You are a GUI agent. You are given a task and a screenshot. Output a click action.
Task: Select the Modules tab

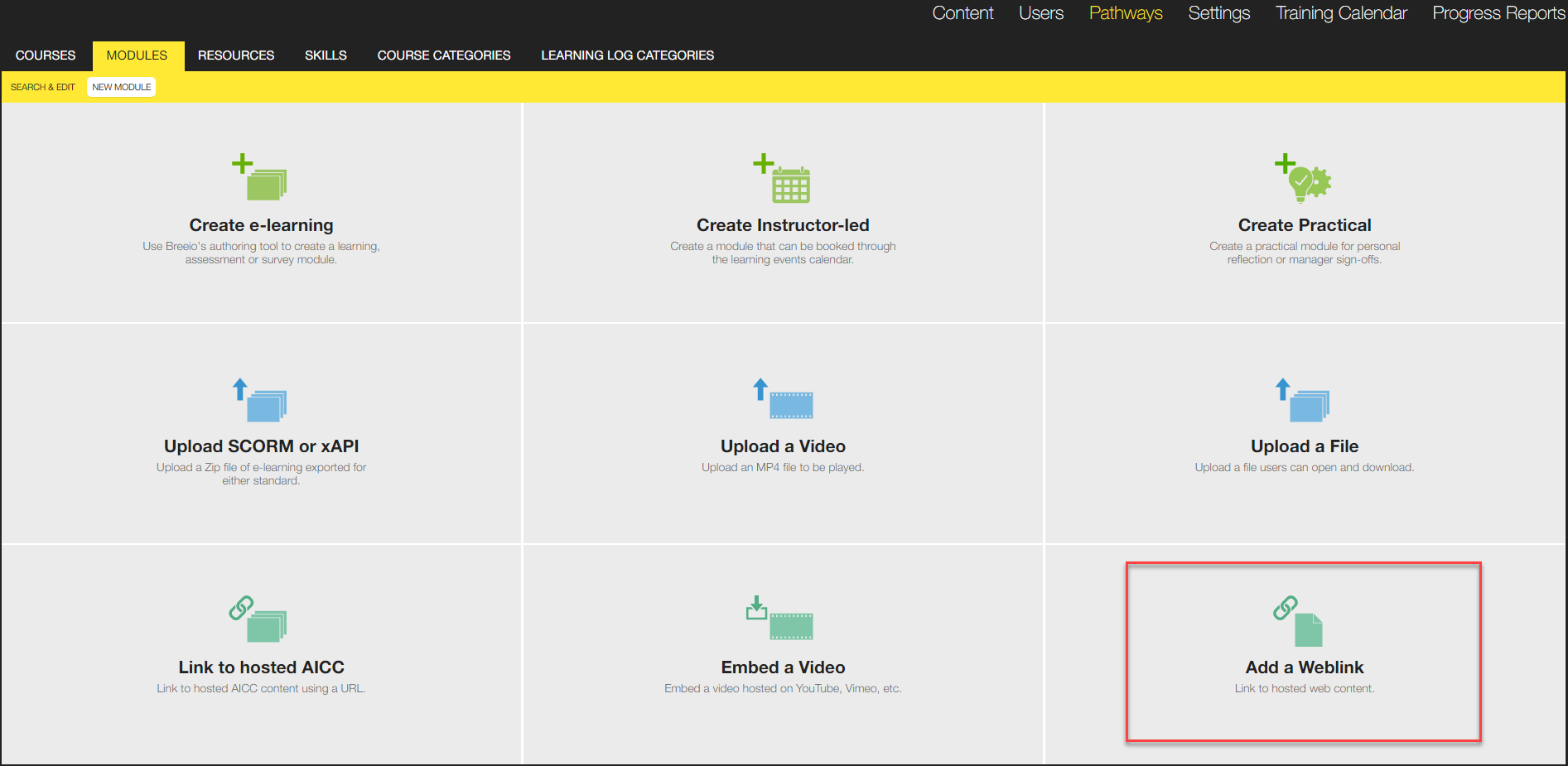[x=137, y=55]
